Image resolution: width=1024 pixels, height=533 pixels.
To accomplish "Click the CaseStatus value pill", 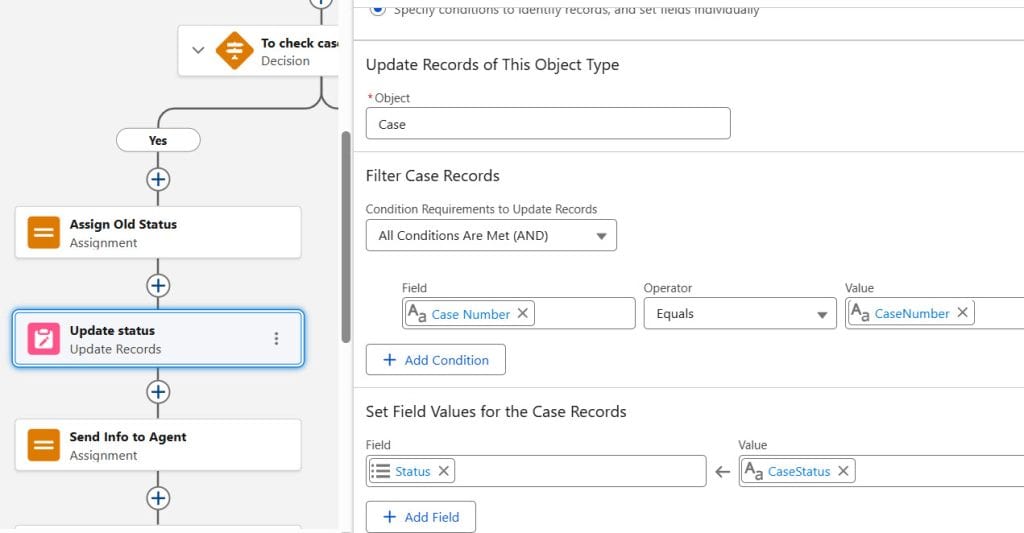I will 799,471.
